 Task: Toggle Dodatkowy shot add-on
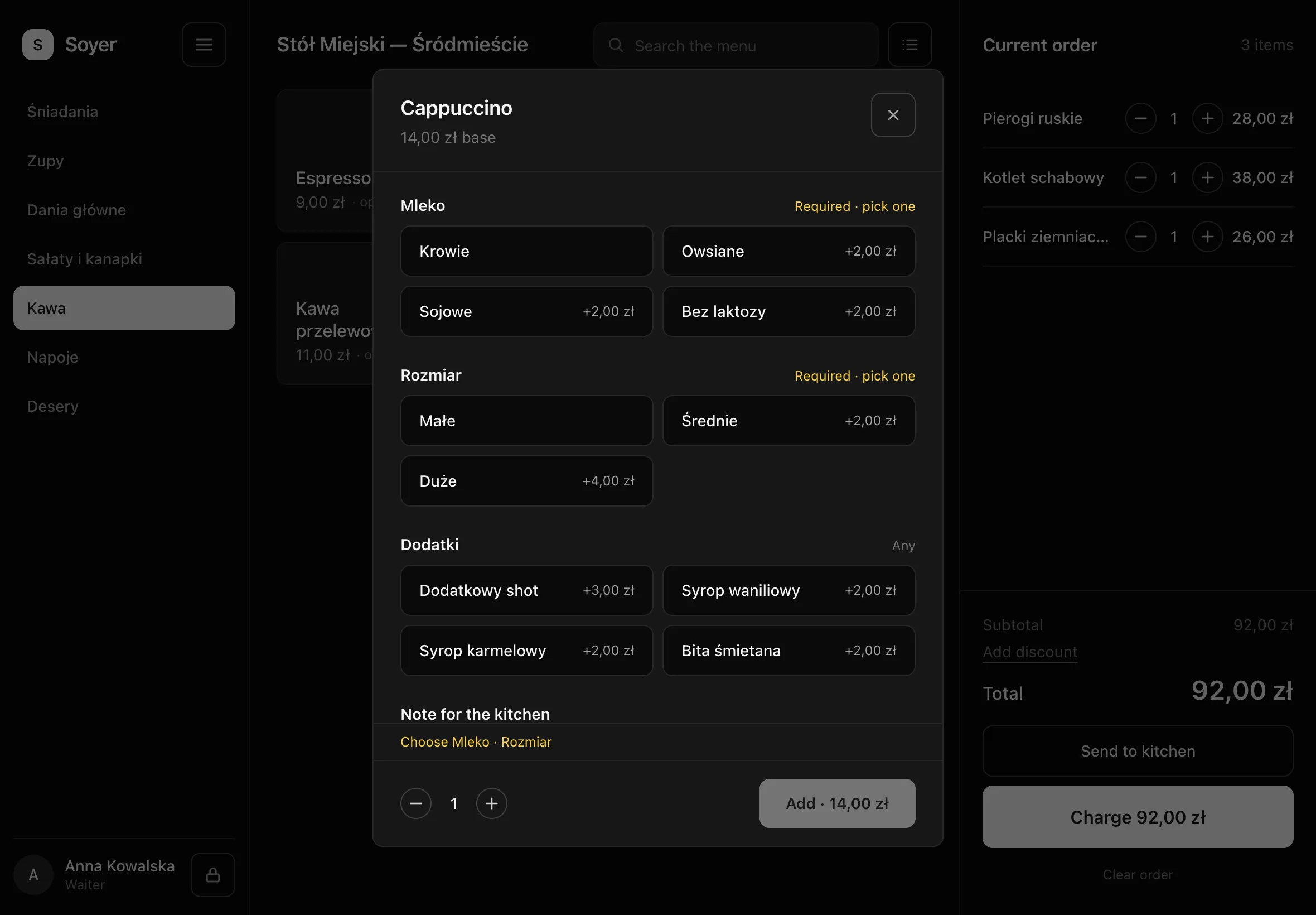pyautogui.click(x=526, y=590)
